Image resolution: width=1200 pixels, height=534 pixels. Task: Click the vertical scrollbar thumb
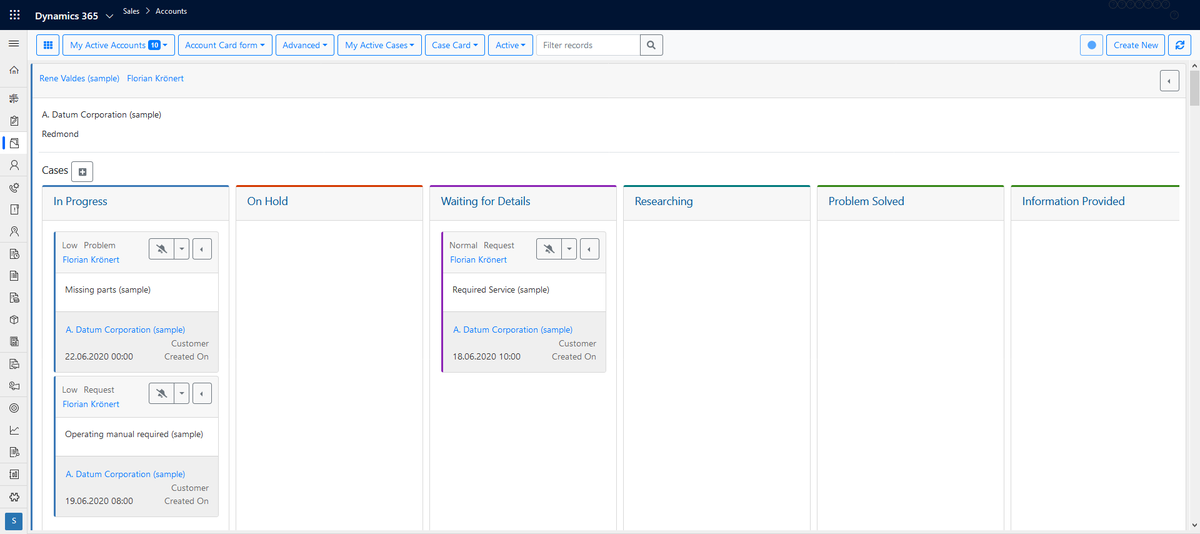[1194, 88]
